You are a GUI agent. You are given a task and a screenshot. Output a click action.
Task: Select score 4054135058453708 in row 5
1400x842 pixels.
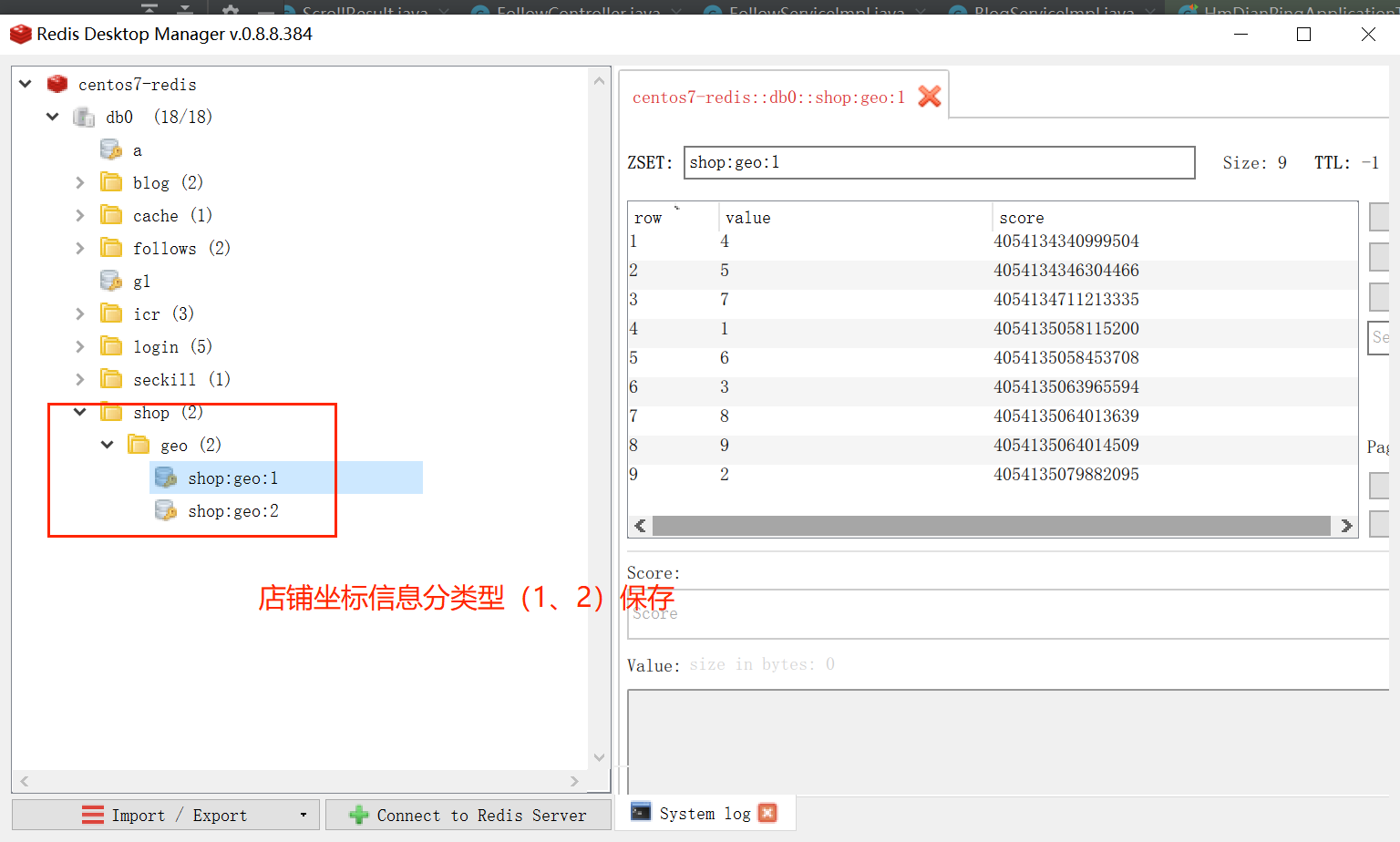[x=1066, y=358]
